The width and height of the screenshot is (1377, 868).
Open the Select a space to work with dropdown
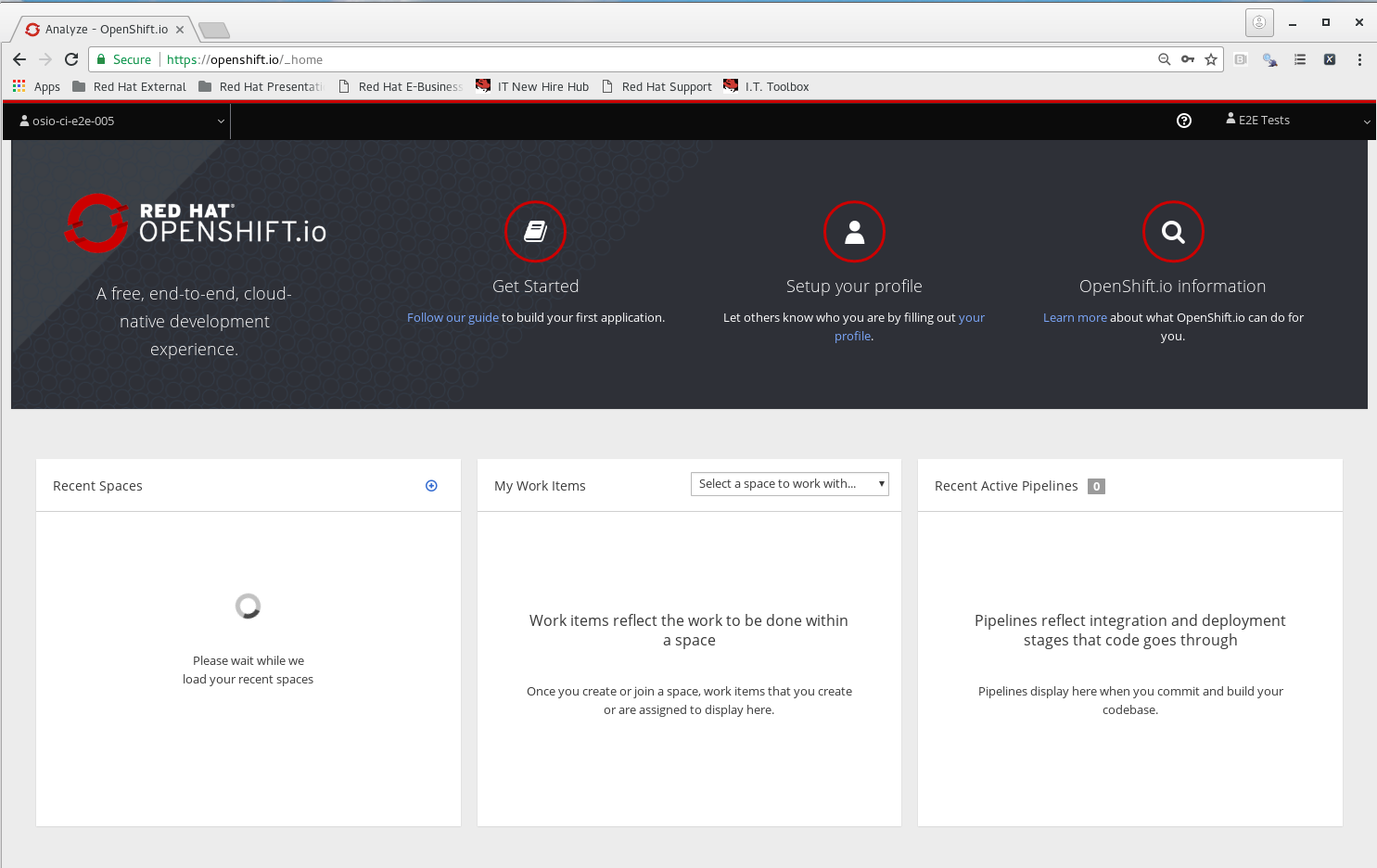[x=789, y=483]
